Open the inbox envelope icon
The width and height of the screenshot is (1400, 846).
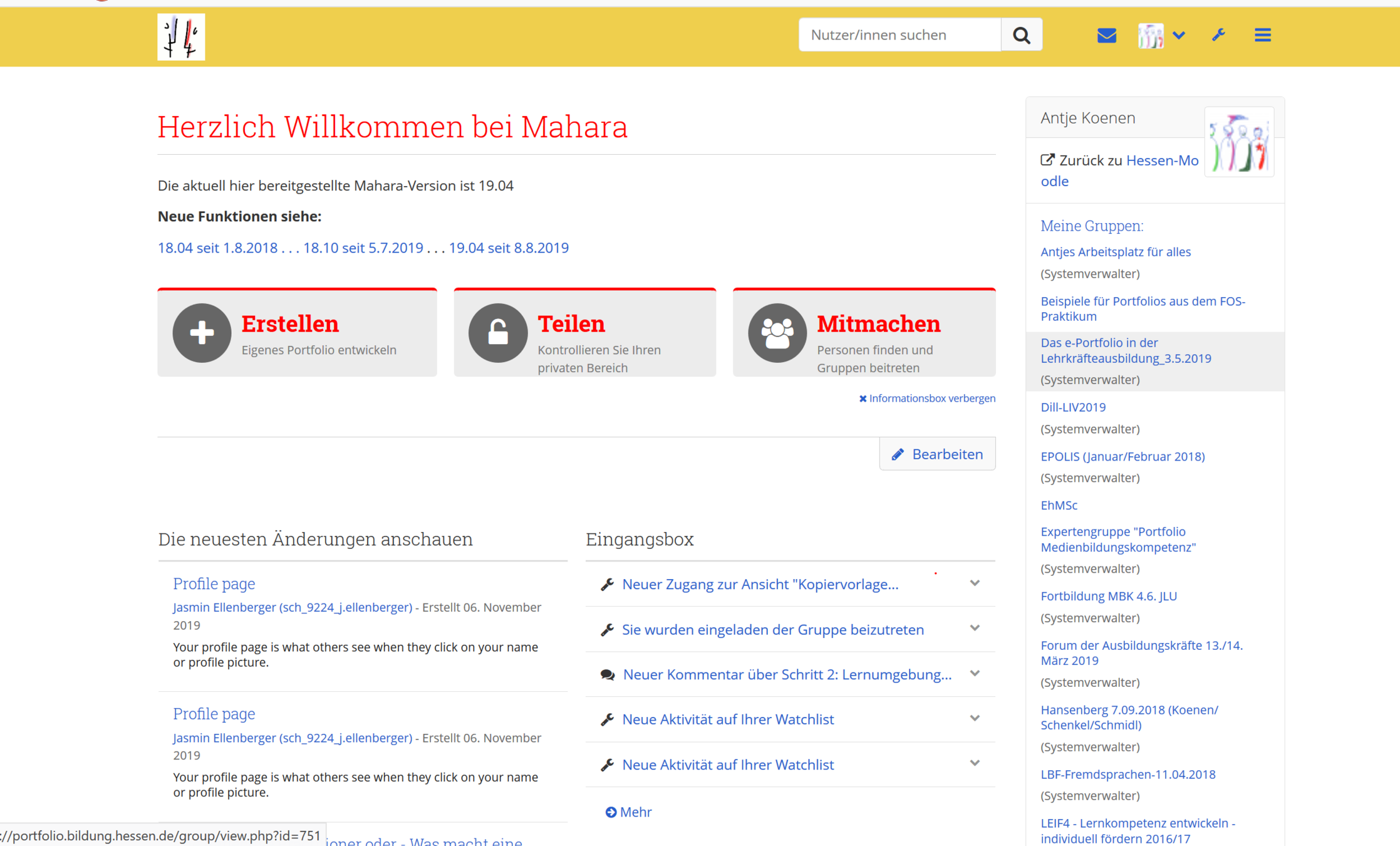point(1106,35)
